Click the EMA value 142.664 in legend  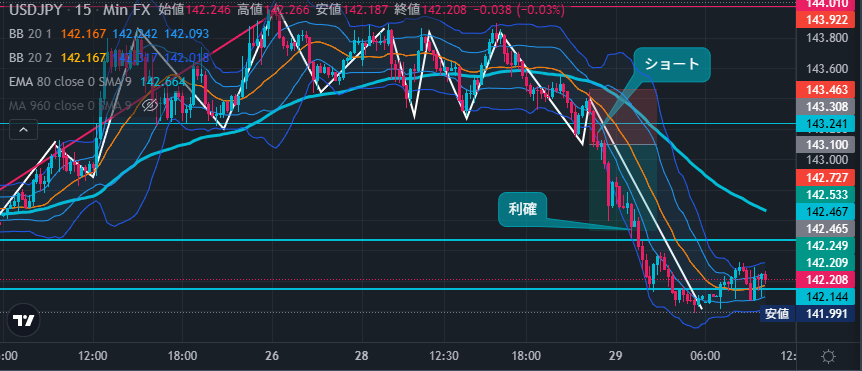[162, 81]
